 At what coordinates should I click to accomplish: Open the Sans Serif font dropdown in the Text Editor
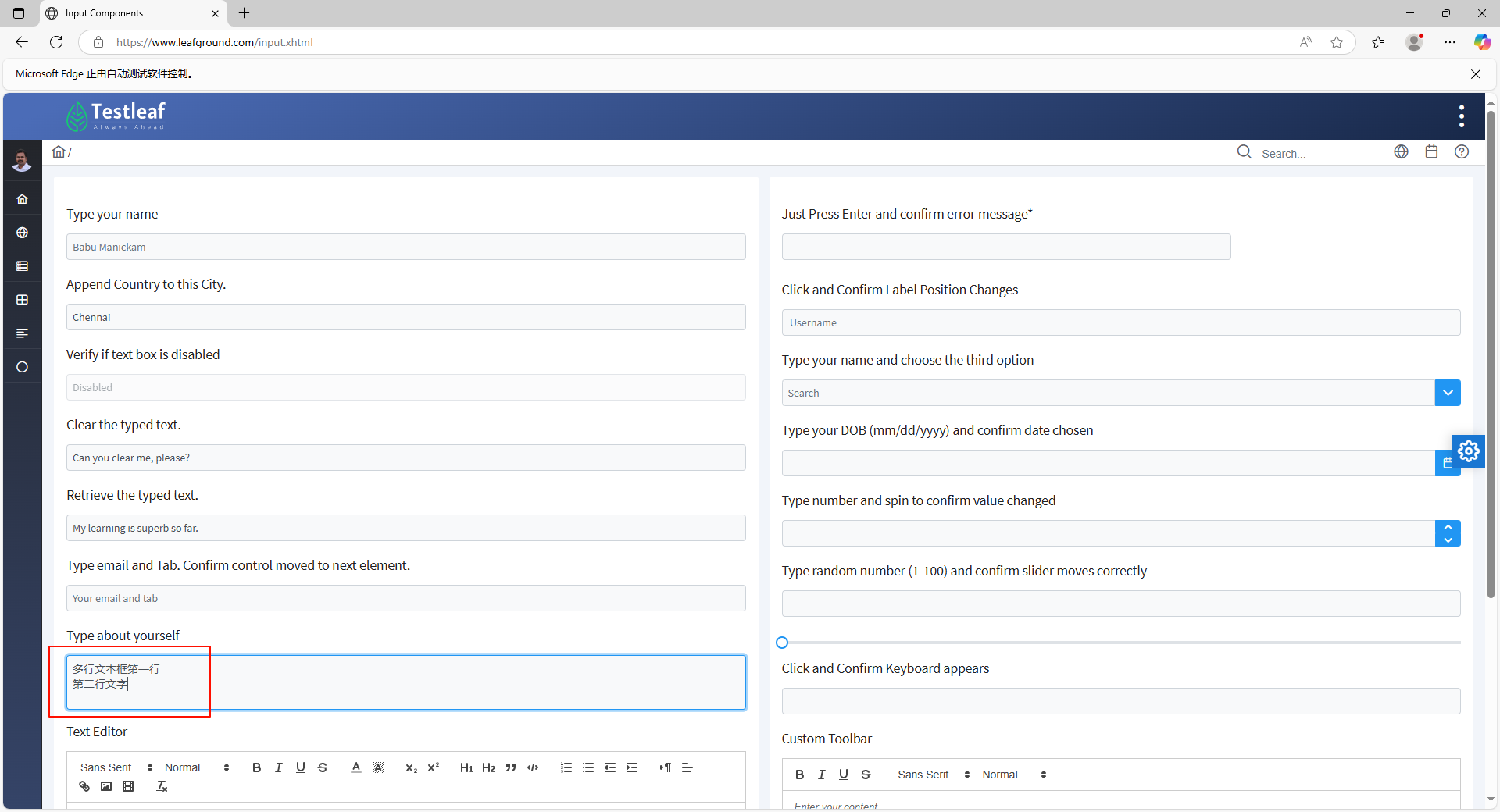116,767
